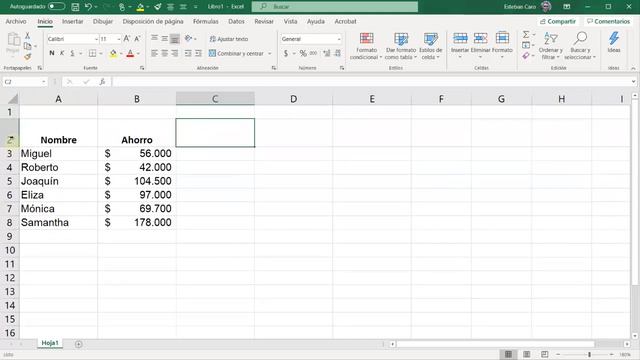Add a new sheet with plus button
Image resolution: width=640 pixels, height=360 pixels.
coord(79,344)
